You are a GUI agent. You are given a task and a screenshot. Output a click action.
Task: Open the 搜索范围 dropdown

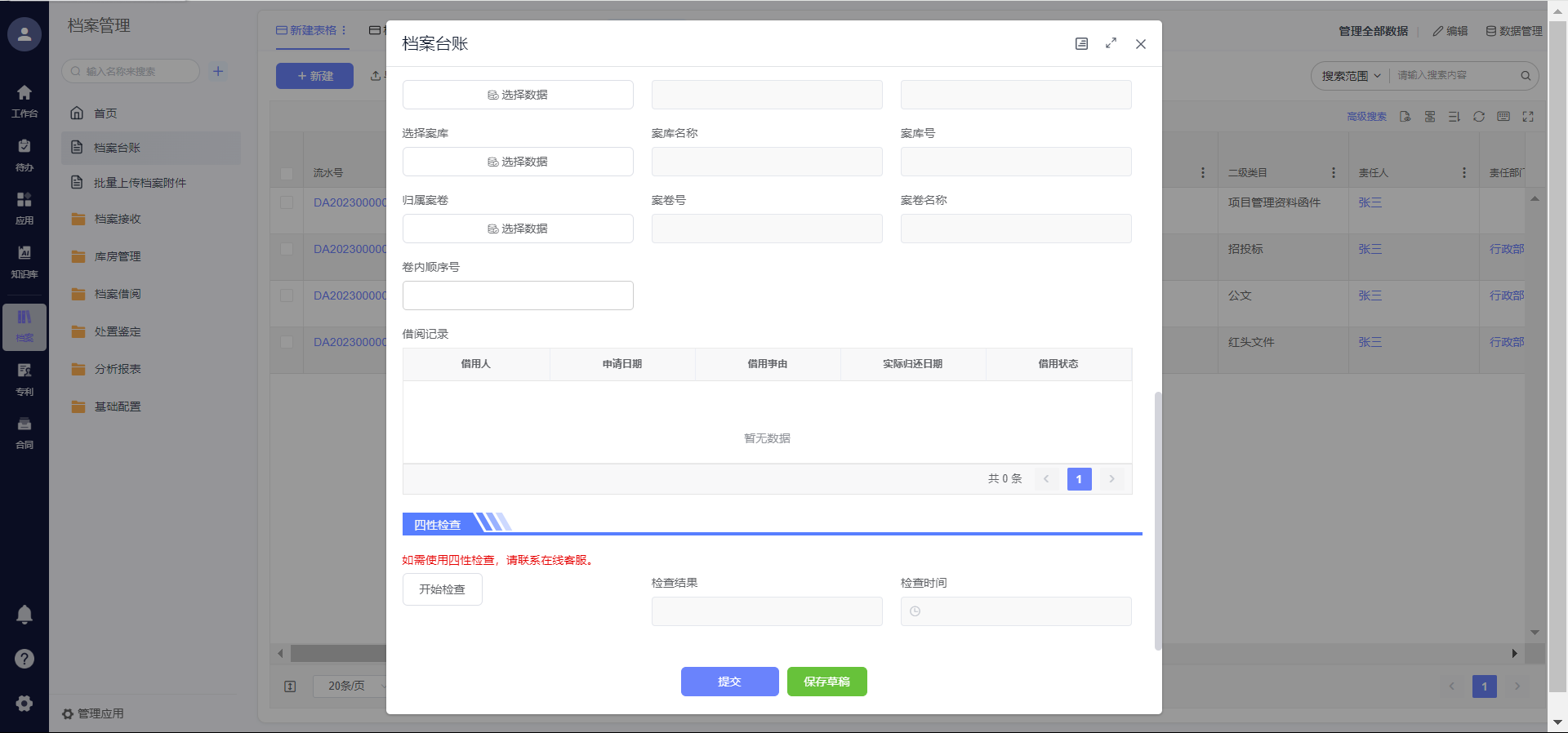pos(1351,76)
